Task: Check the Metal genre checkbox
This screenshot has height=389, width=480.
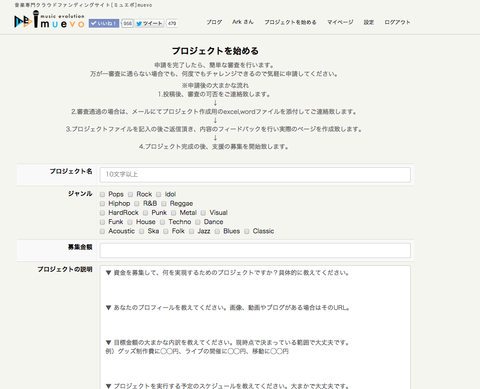Action: 173,213
